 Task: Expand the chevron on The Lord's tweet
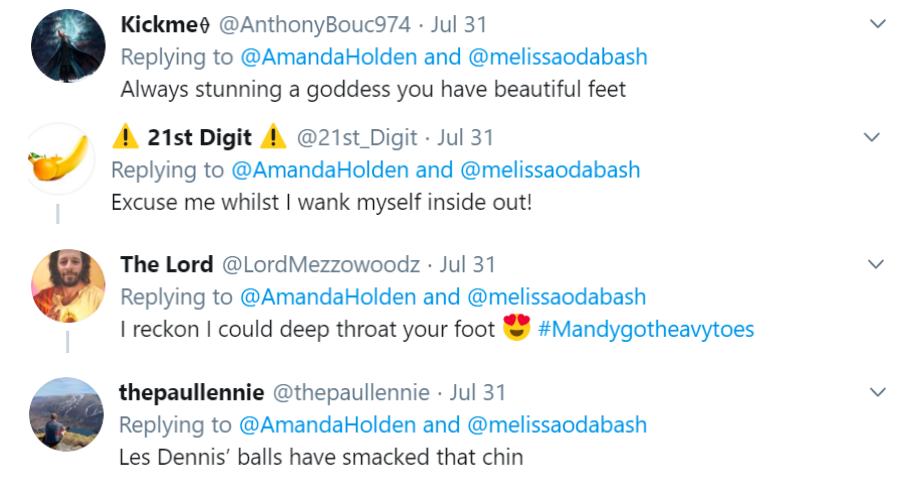pyautogui.click(x=877, y=264)
